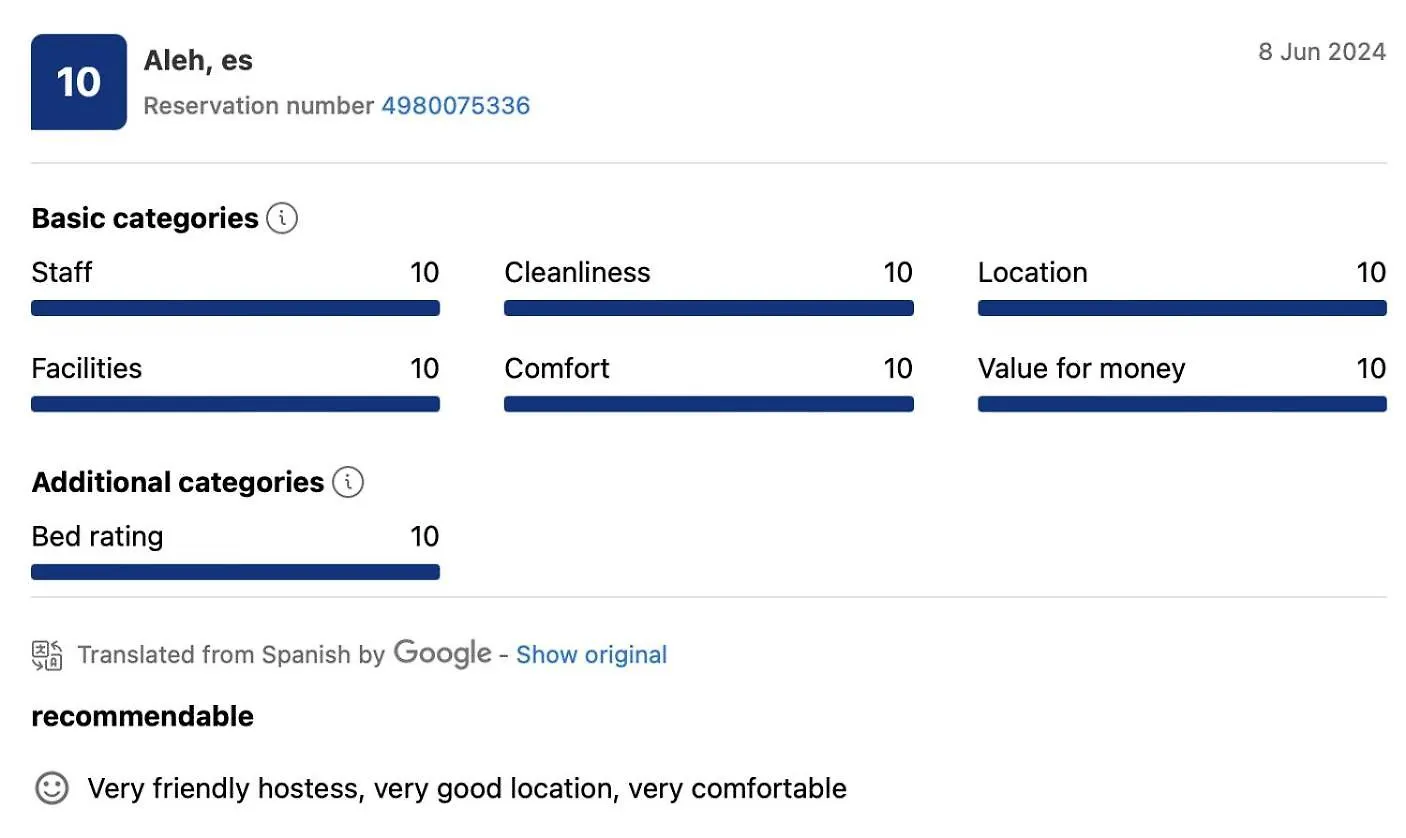Open reservation number 4980075336 link

tap(456, 105)
